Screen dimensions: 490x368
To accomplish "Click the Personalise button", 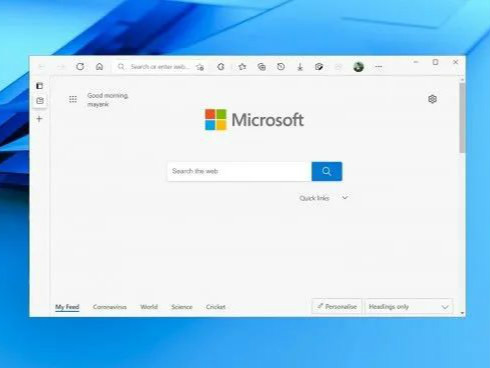I will click(337, 306).
